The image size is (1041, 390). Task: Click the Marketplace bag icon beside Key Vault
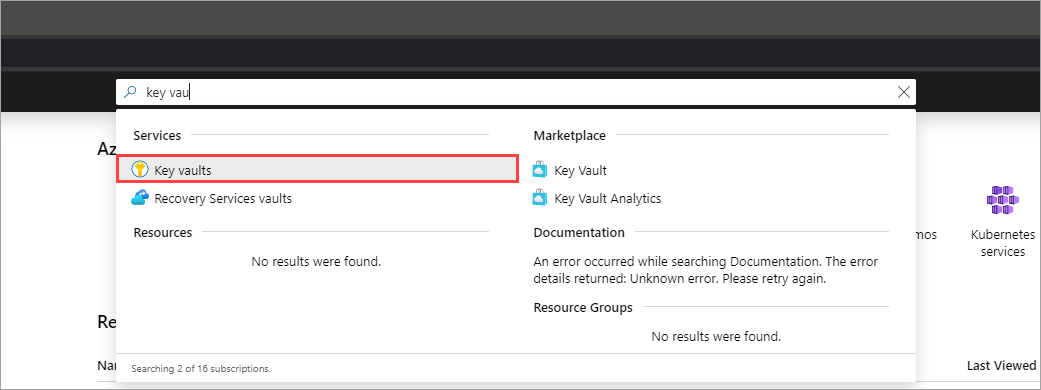pos(540,170)
